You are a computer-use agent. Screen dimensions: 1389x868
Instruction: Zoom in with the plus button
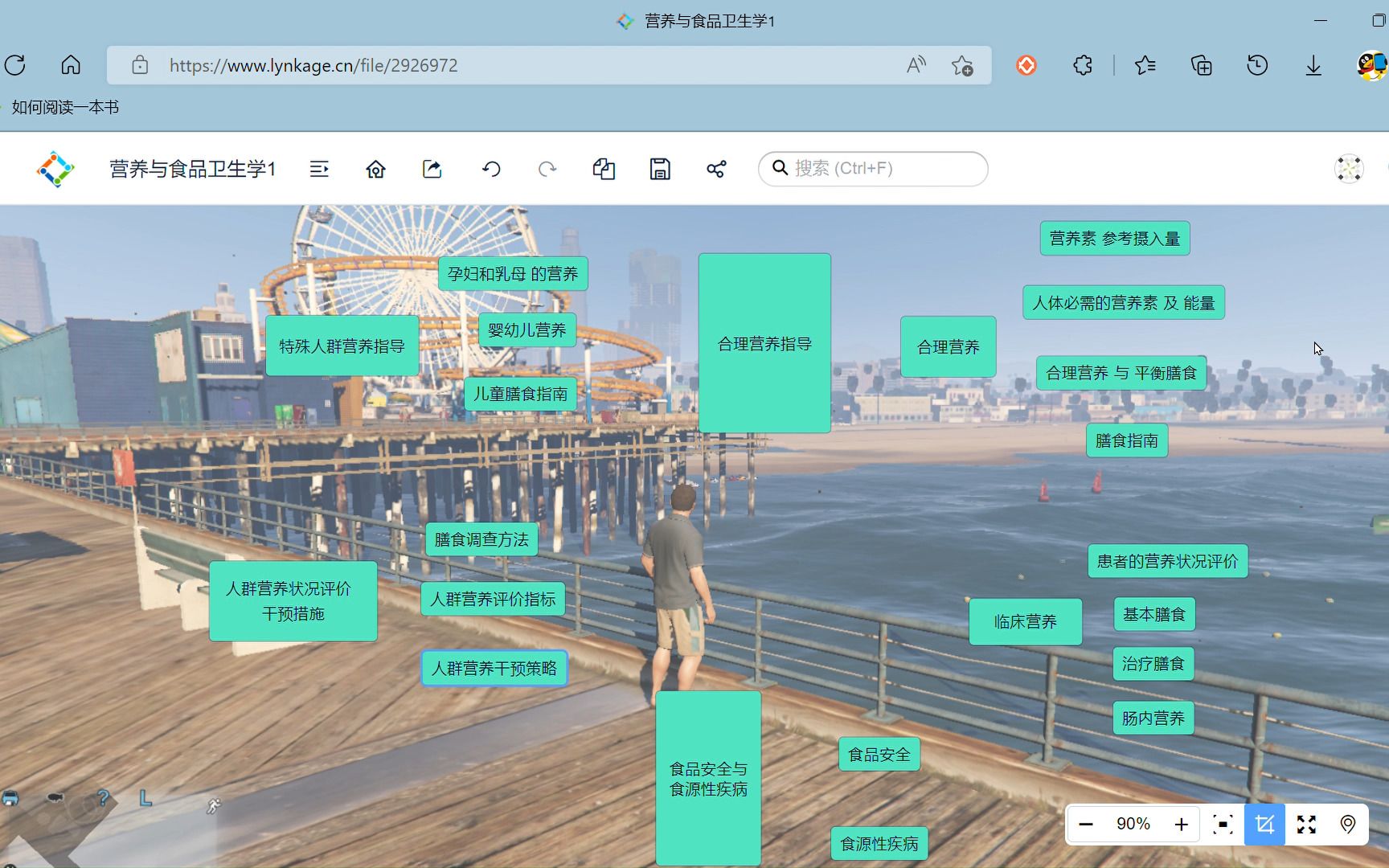pyautogui.click(x=1181, y=825)
